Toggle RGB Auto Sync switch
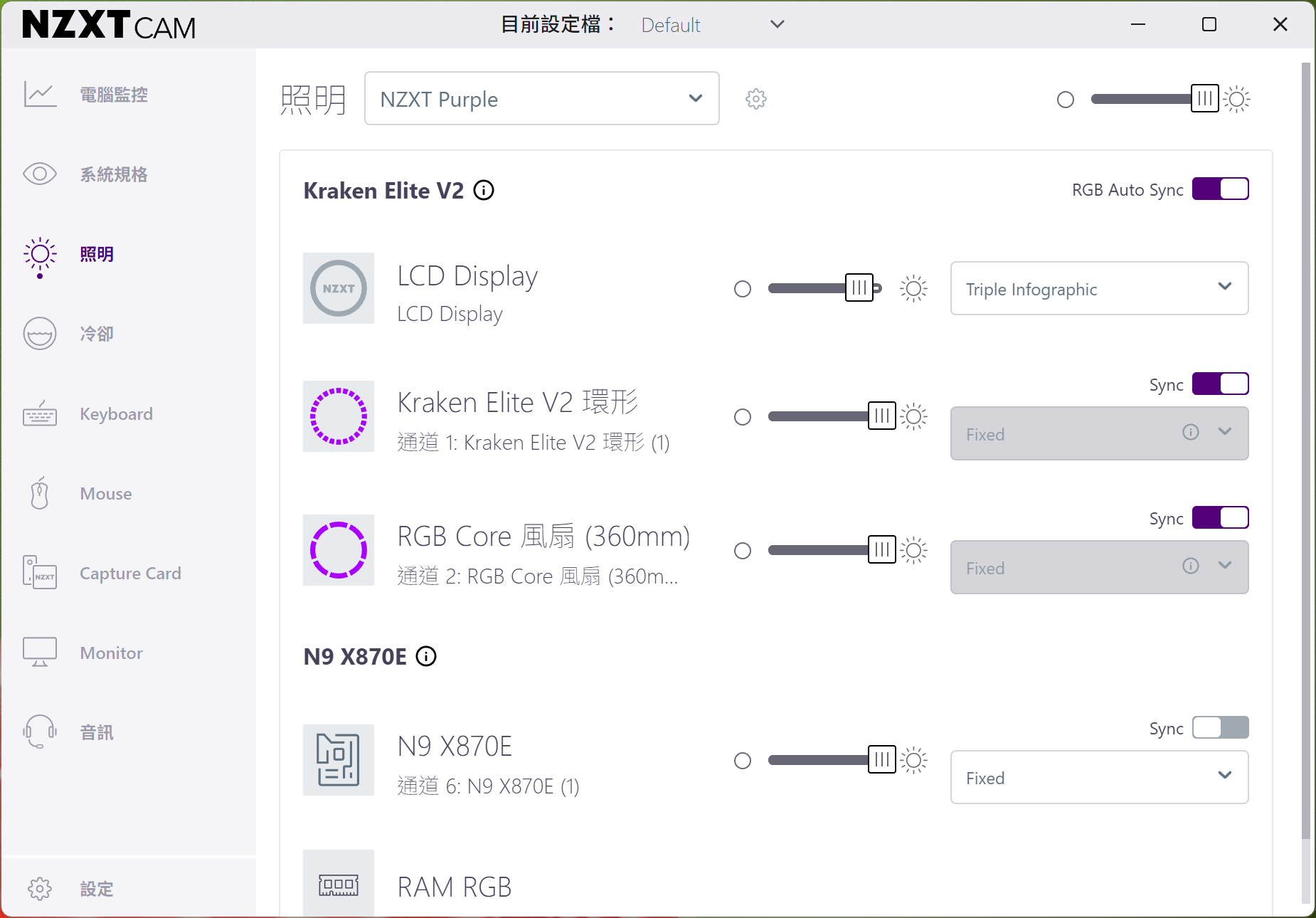The image size is (1316, 918). pos(1221,189)
